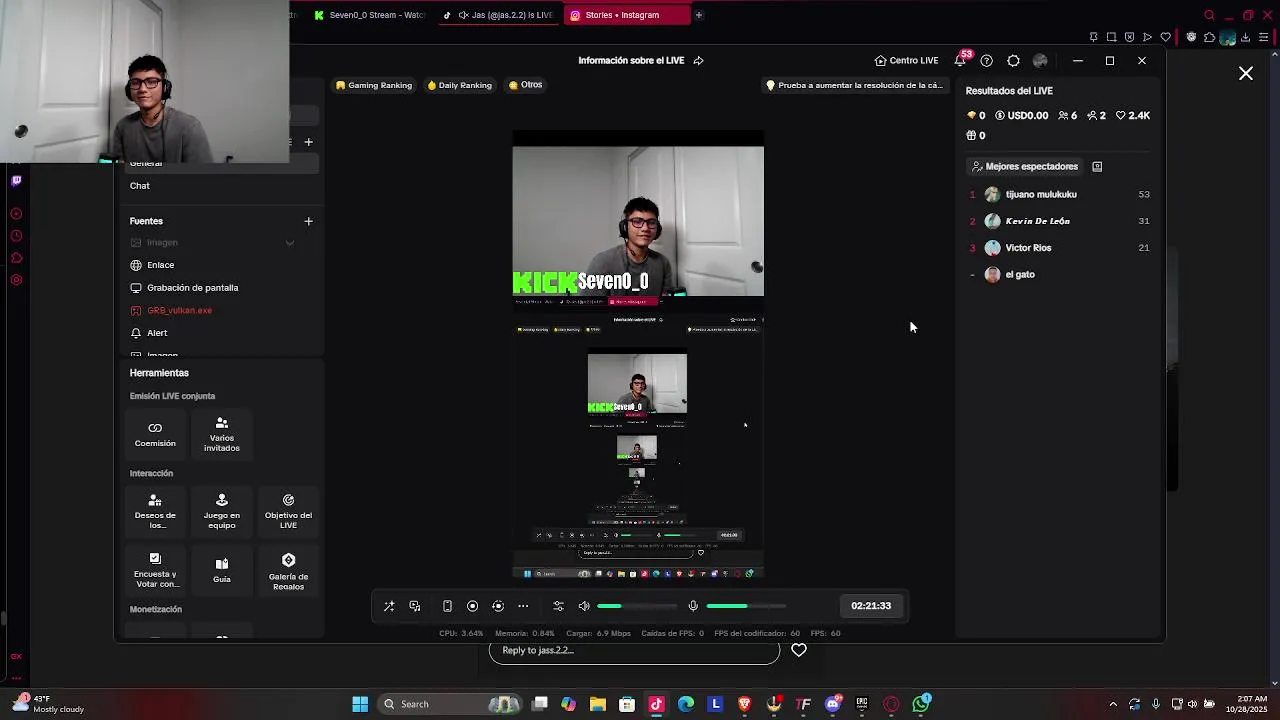Open the Daily Ranking tab

[x=459, y=85]
